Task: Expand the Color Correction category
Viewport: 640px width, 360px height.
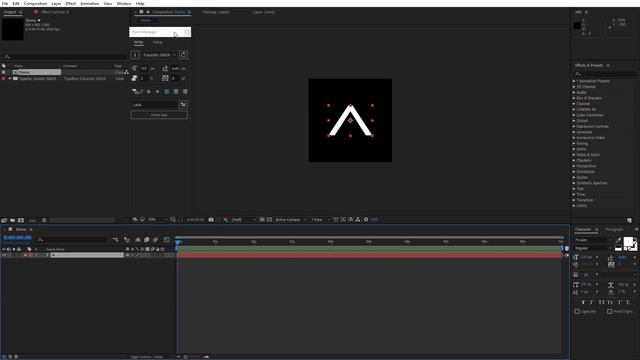Action: pos(574,115)
